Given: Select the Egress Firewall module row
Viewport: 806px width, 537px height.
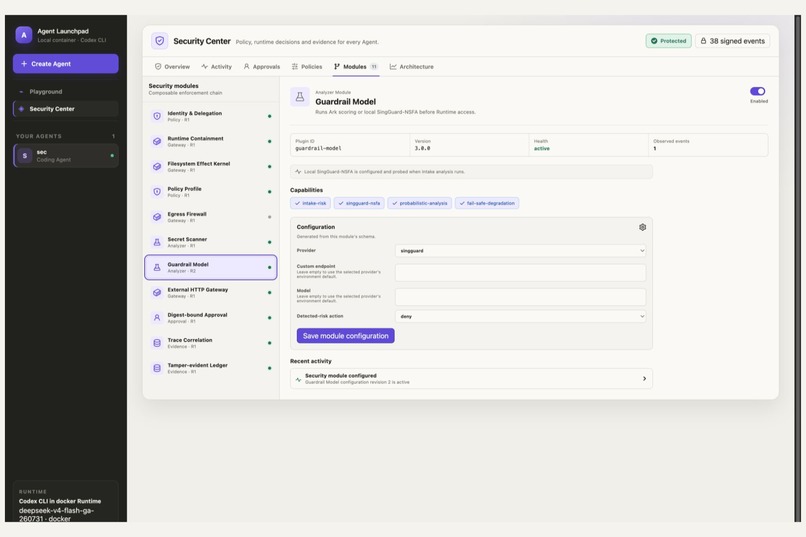Looking at the screenshot, I should 211,217.
